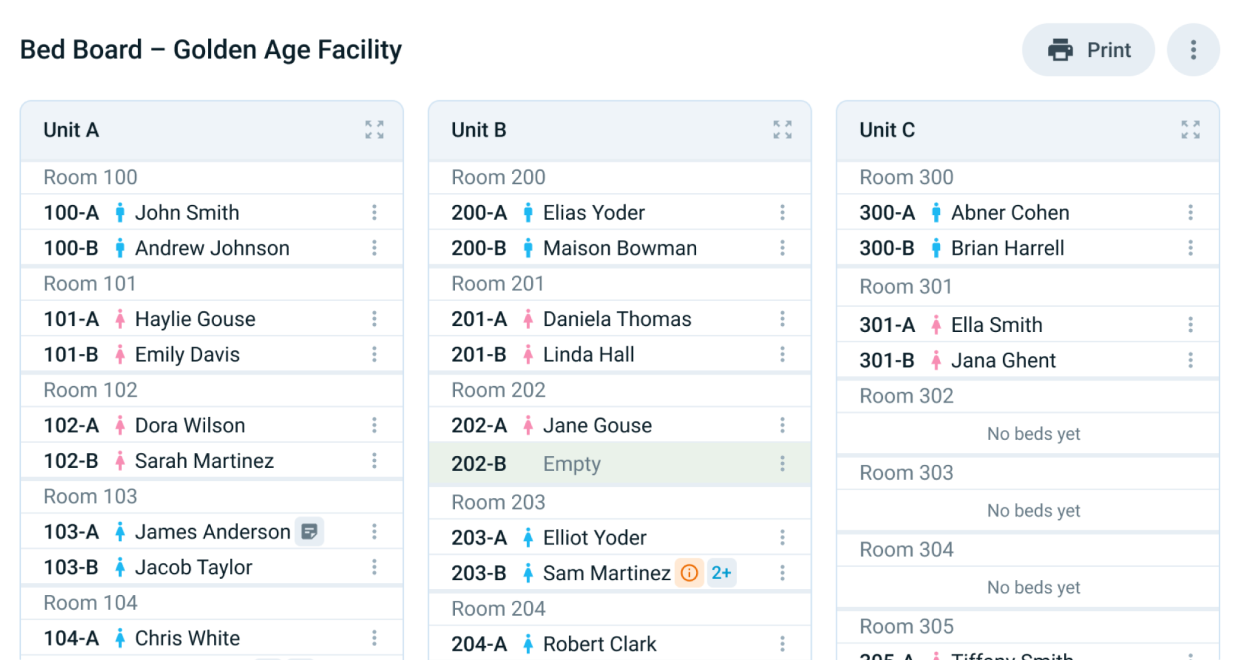Click the female gender icon for Jane Gouse
This screenshot has width=1240, height=660.
(x=529, y=425)
